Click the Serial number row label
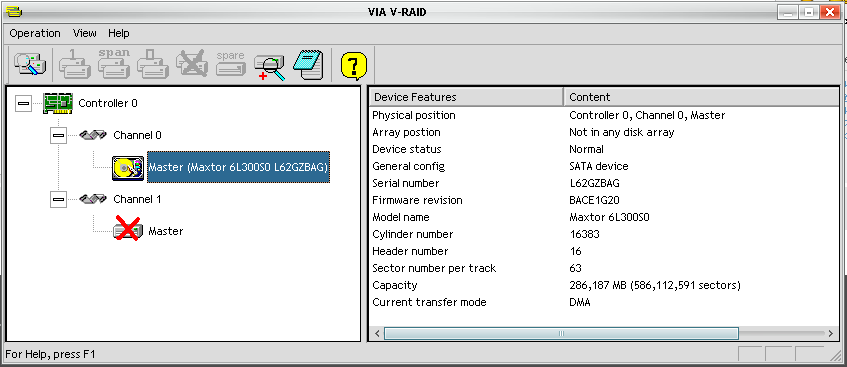 pyautogui.click(x=406, y=183)
